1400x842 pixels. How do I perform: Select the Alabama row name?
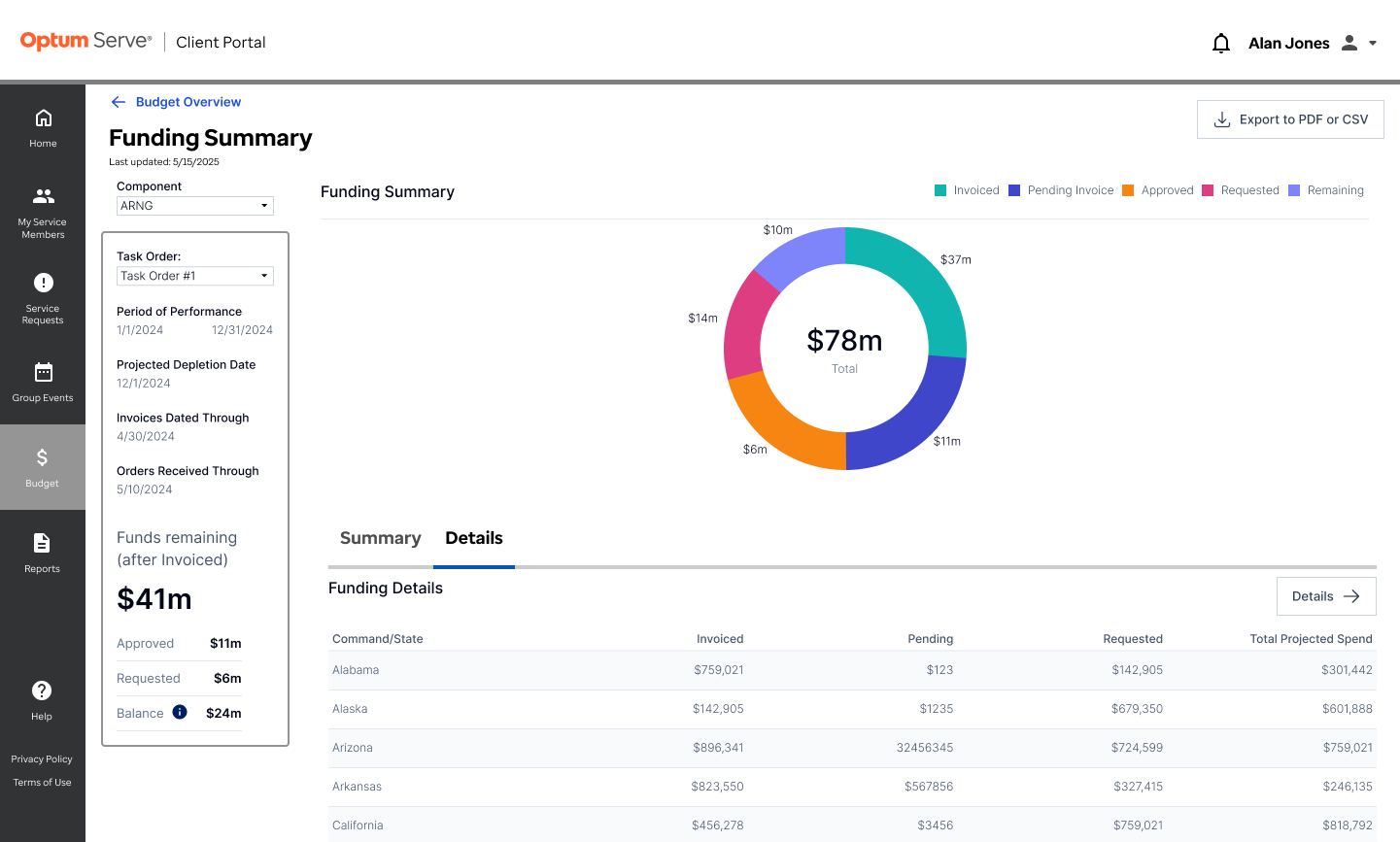356,670
